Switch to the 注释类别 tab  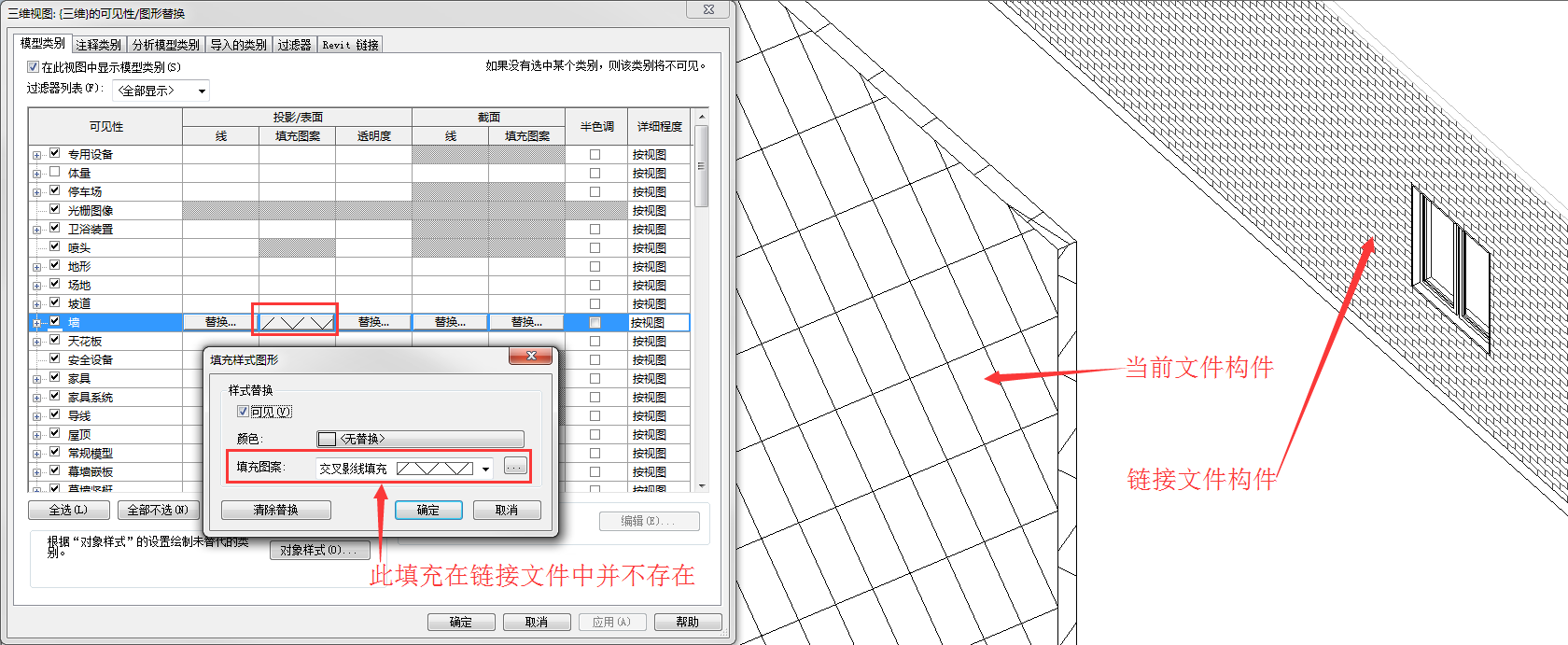(99, 45)
